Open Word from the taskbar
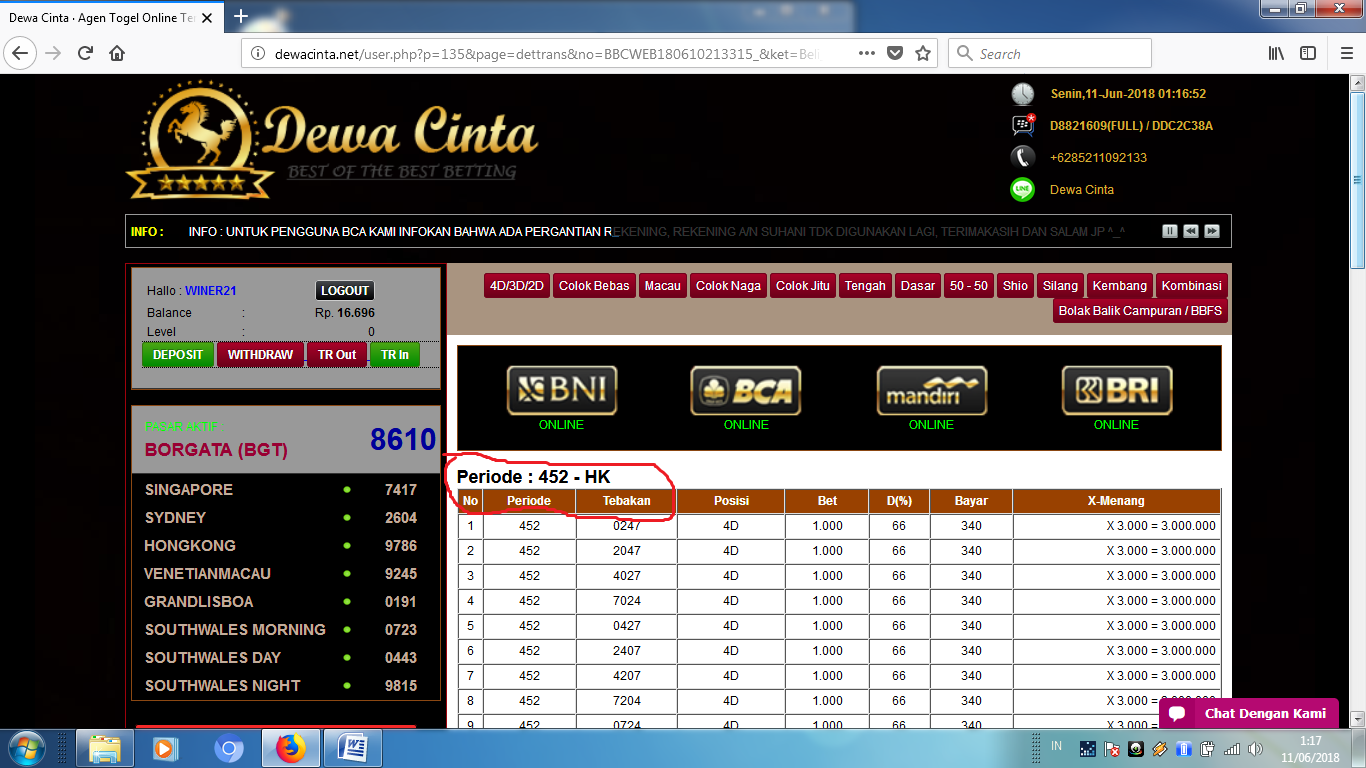1366x768 pixels. coord(352,748)
